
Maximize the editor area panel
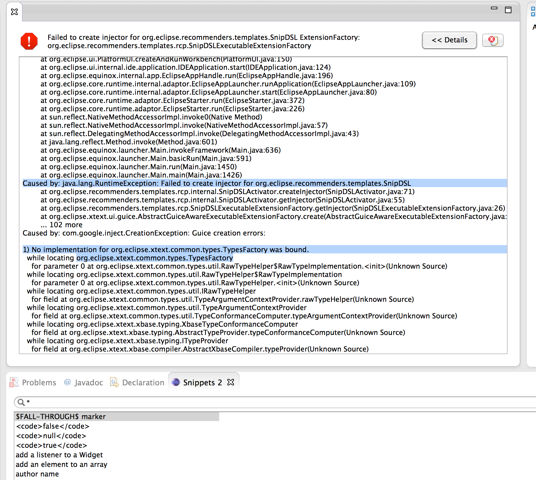point(508,10)
